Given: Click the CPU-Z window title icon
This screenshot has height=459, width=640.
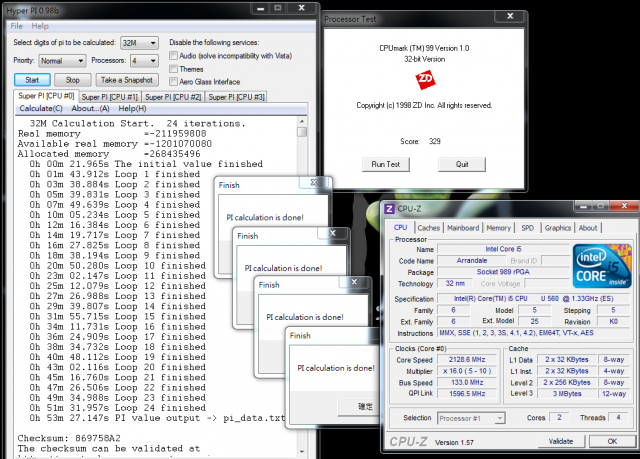Looking at the screenshot, I should 389,209.
